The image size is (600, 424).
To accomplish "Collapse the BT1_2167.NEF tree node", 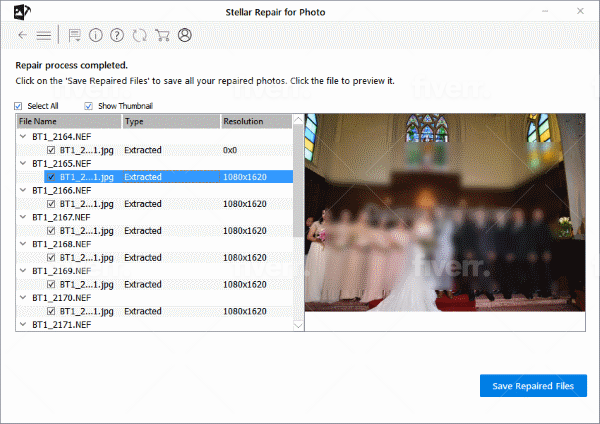I will [x=23, y=217].
